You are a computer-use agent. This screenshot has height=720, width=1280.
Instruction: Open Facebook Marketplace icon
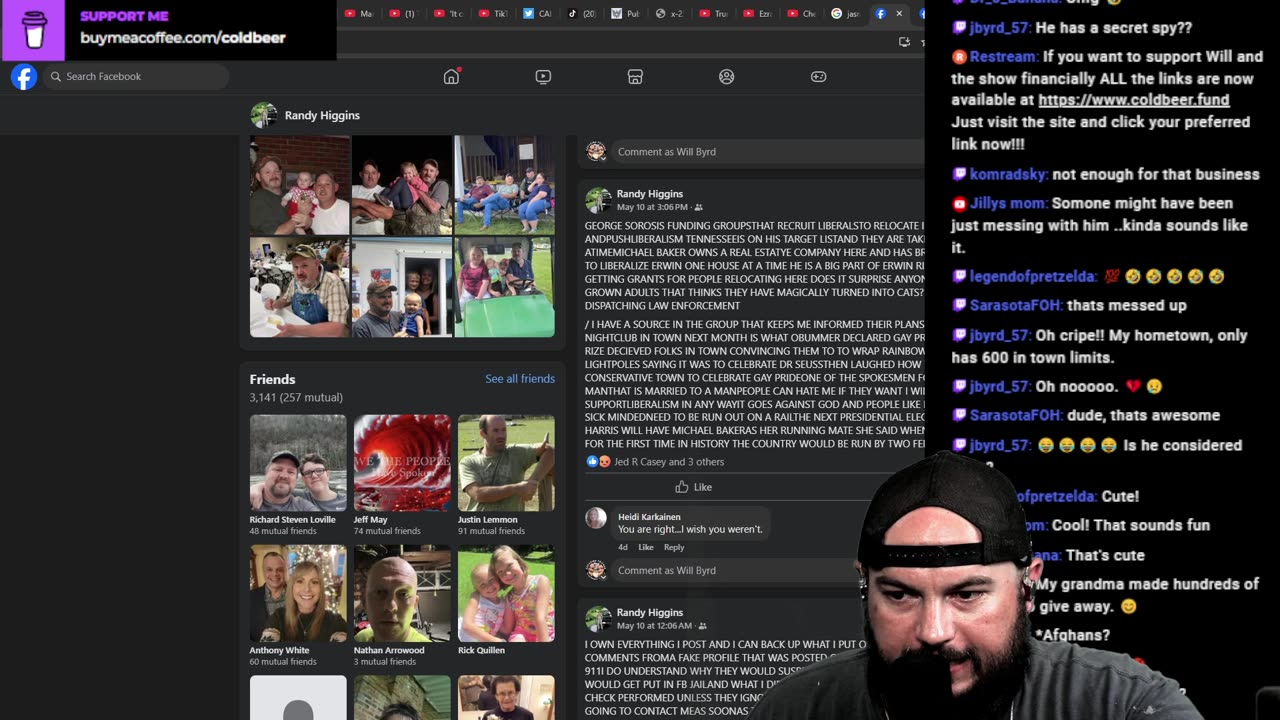(635, 77)
